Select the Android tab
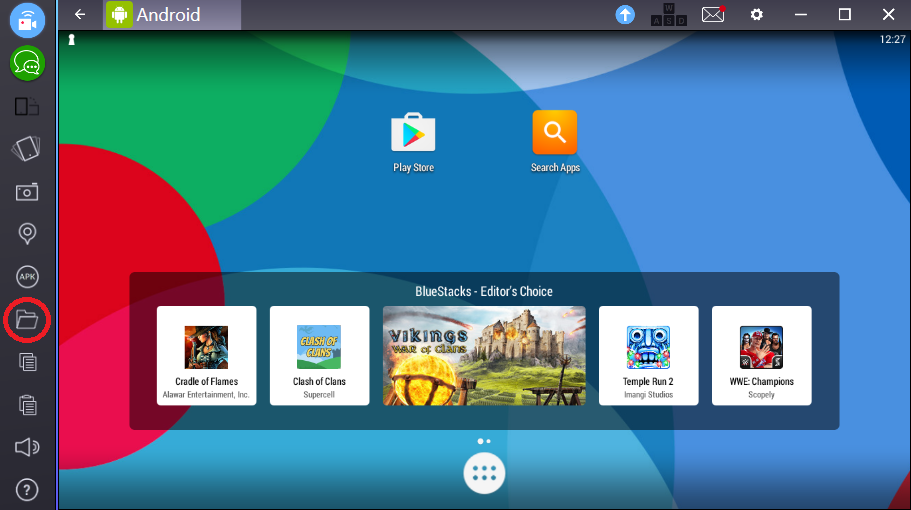The width and height of the screenshot is (911, 510). [x=170, y=15]
